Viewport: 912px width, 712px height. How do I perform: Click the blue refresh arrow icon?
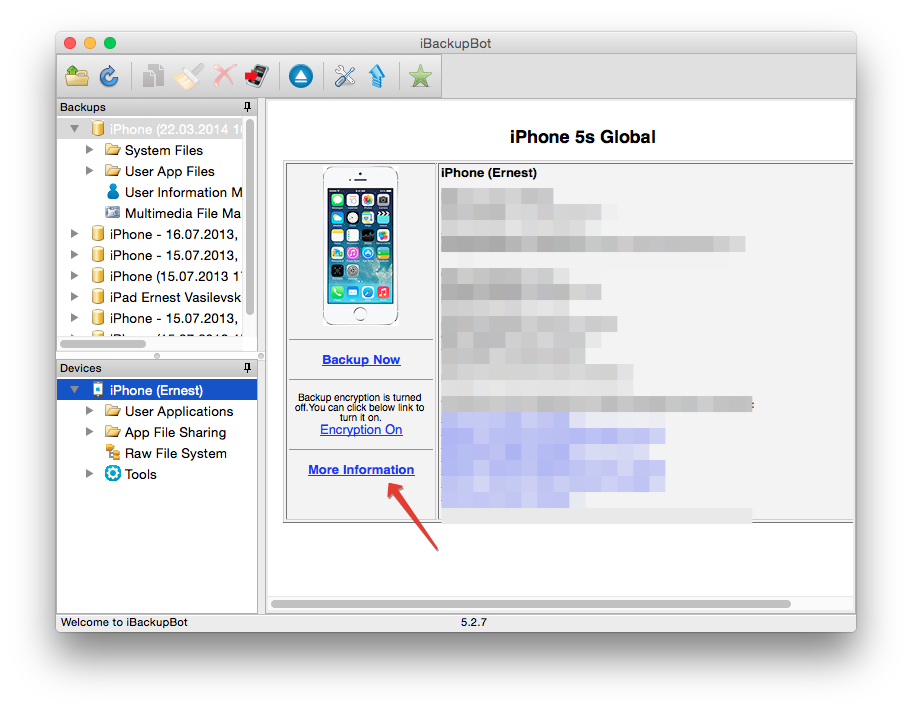click(x=108, y=76)
